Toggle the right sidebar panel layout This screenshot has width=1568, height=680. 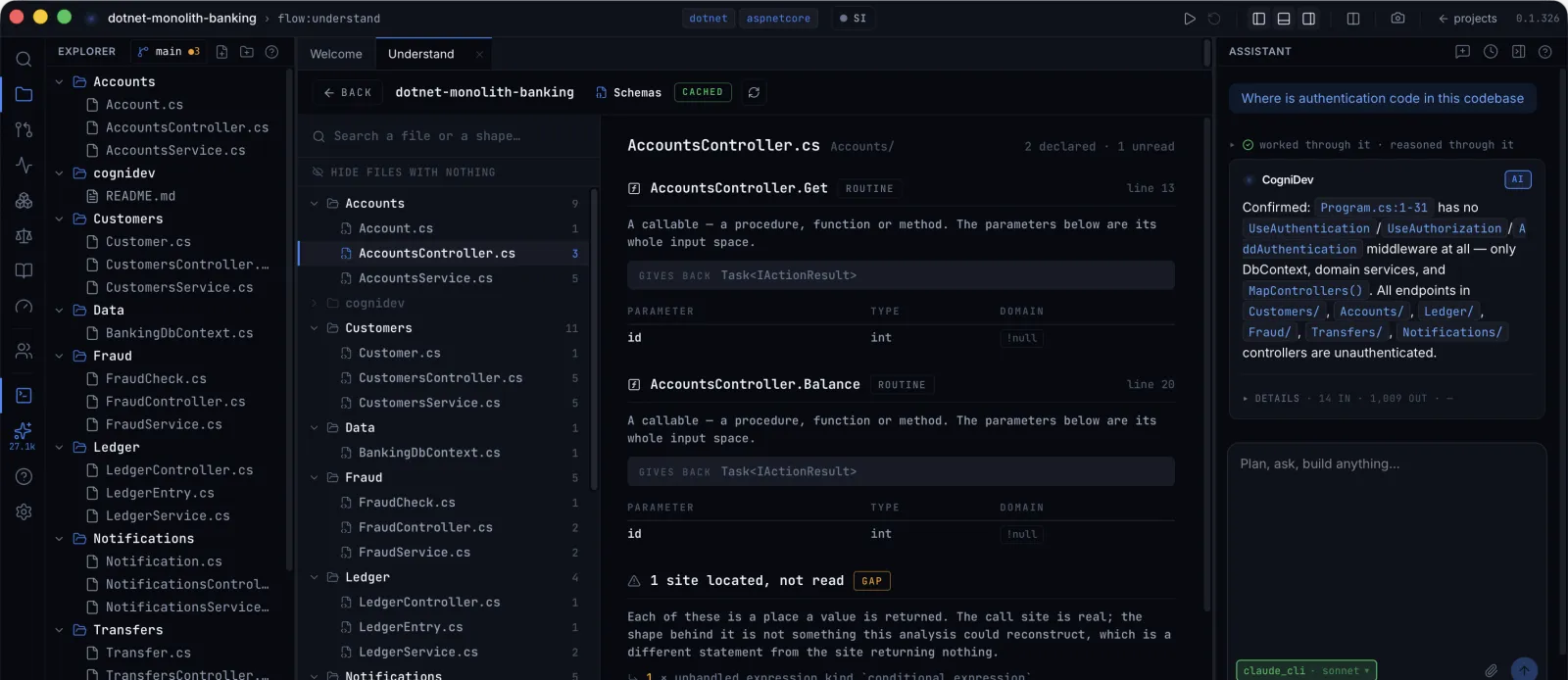1308,19
